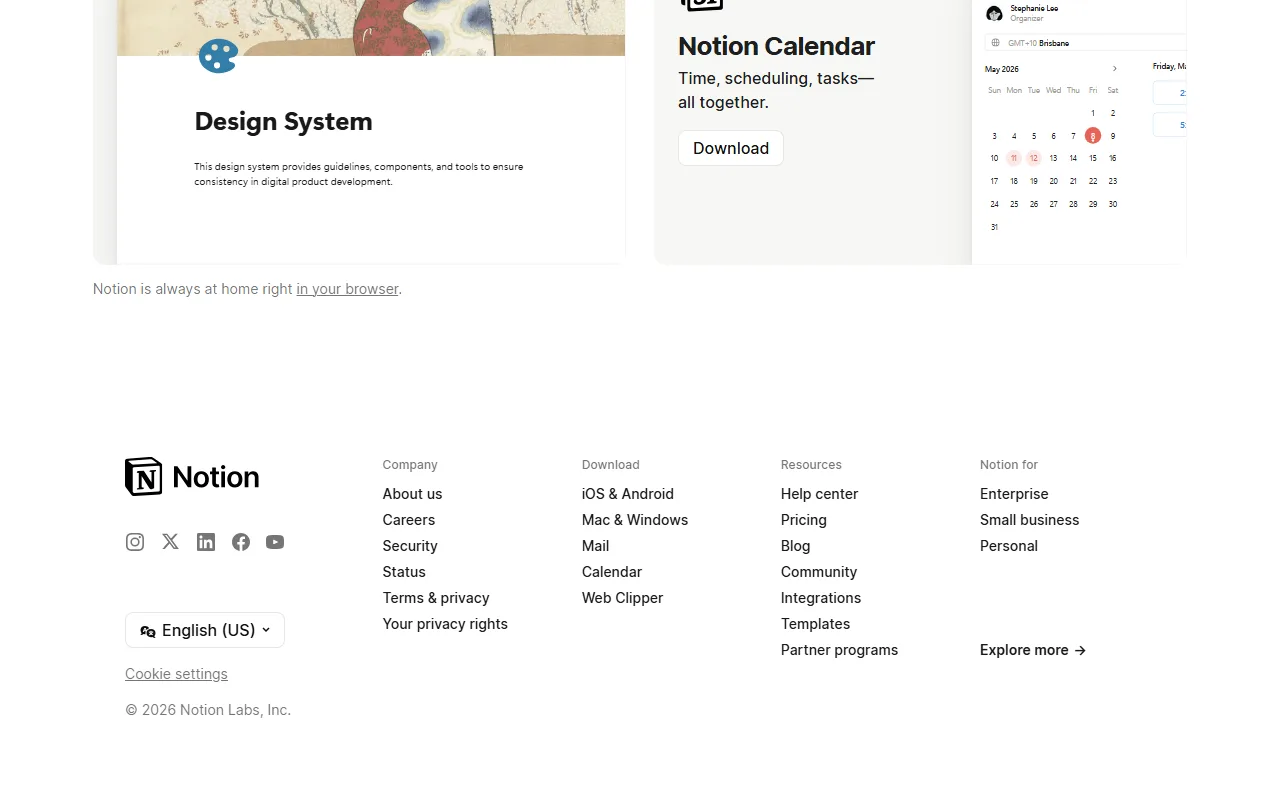Download Notion Calendar
The image size is (1280, 800).
731,148
